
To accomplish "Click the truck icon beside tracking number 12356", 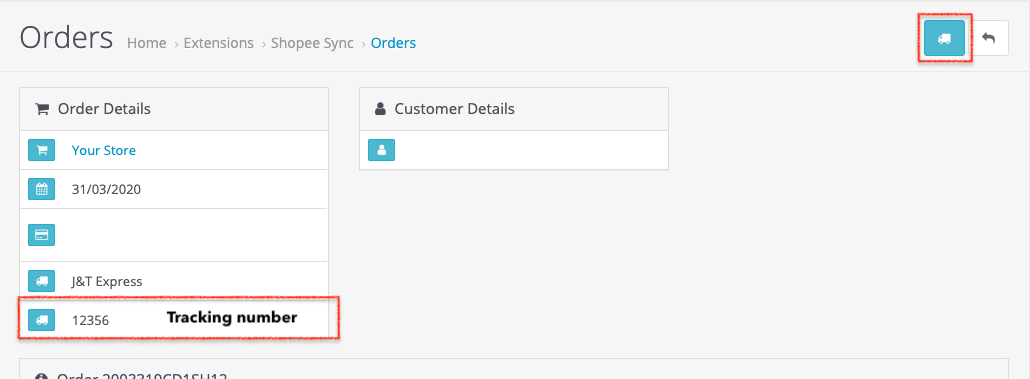I will coord(41,320).
